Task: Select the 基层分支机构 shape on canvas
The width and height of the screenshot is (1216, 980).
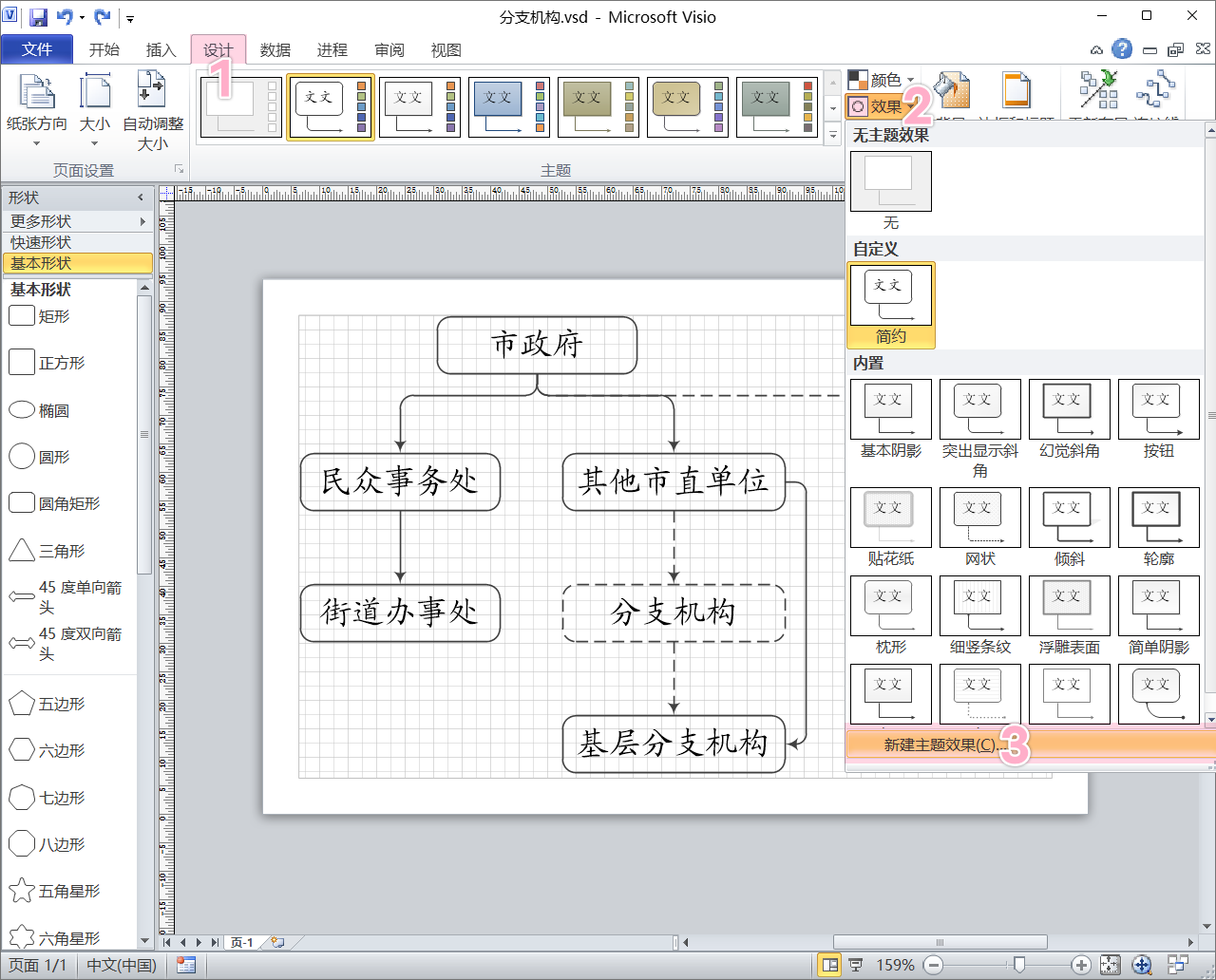Action: coord(674,744)
